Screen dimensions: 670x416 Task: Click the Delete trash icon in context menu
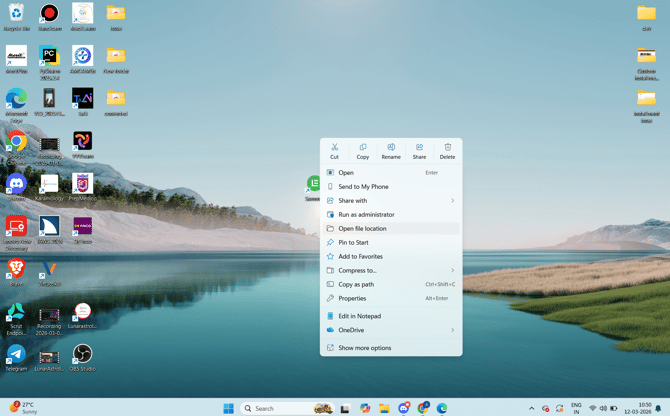[447, 147]
